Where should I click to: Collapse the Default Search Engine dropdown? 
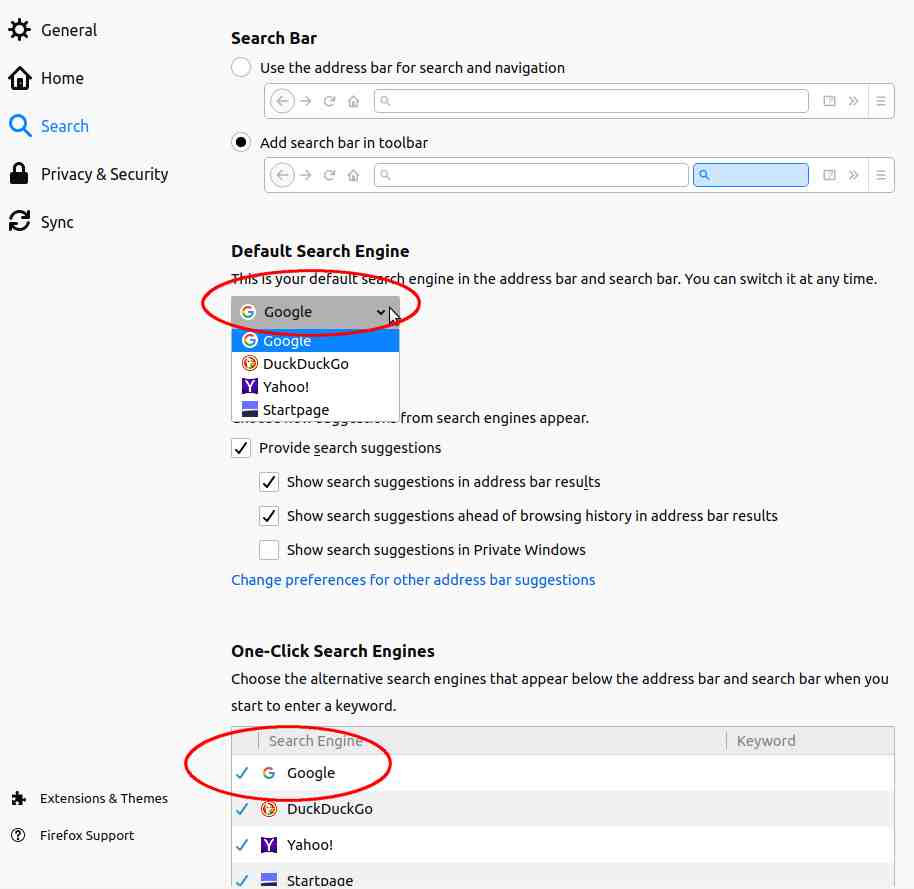click(315, 312)
